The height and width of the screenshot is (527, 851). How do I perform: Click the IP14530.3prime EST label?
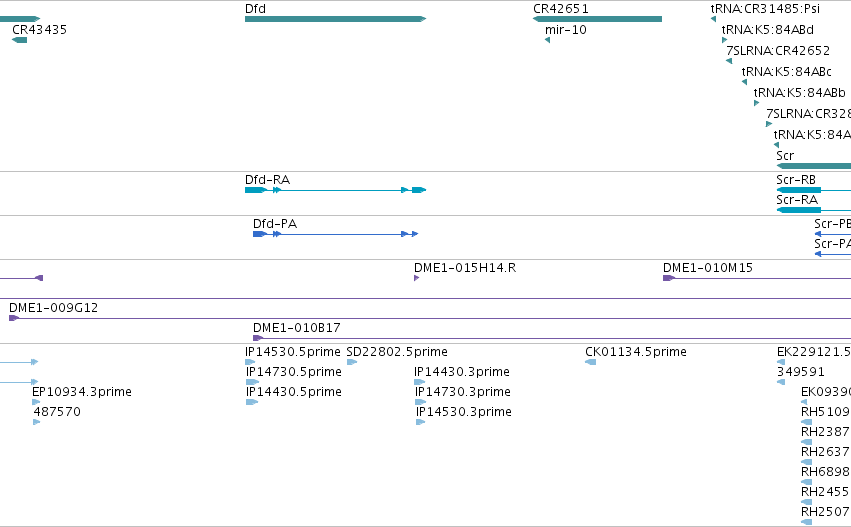coord(463,412)
